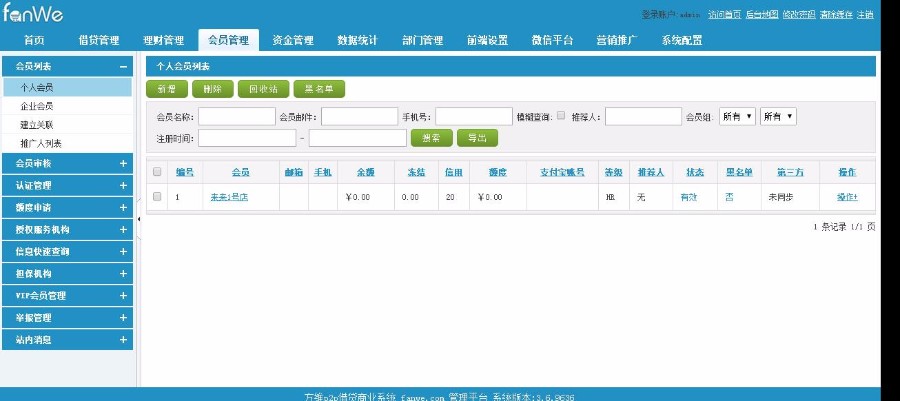This screenshot has width=900, height=401.
Task: Click the 清除缓存 link
Action: point(836,14)
